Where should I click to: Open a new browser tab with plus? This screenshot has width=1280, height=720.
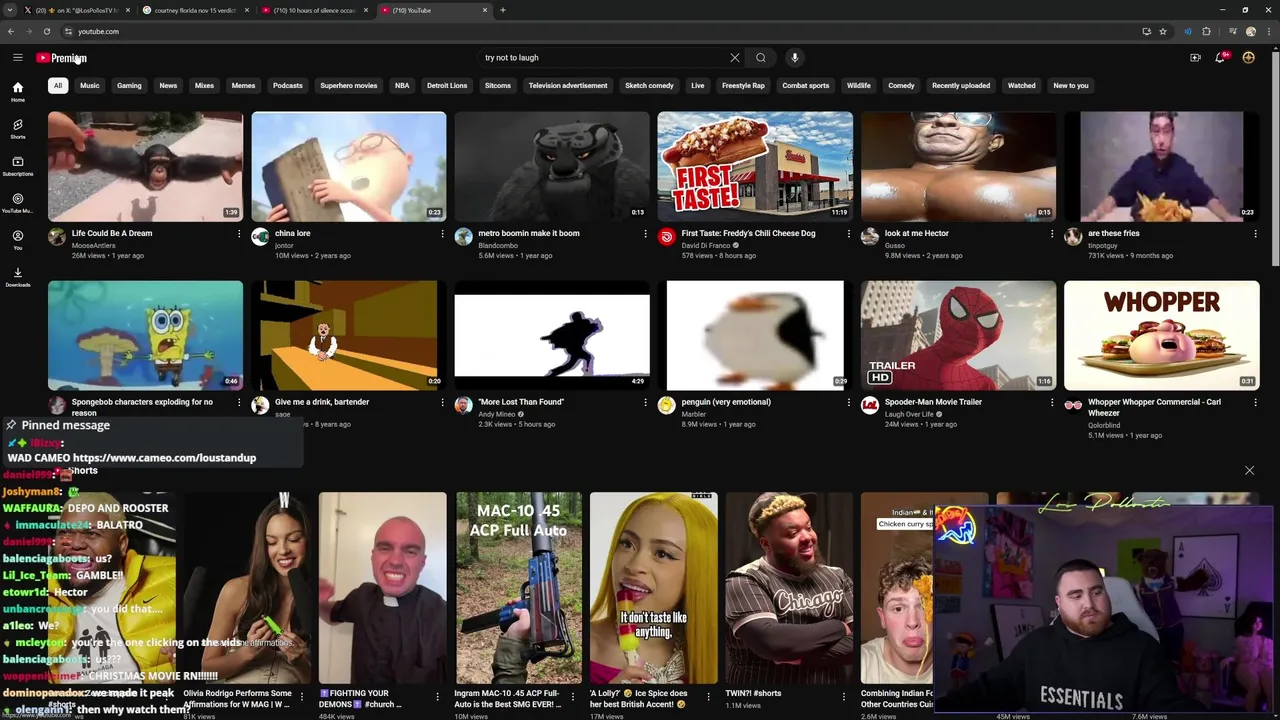[x=502, y=10]
